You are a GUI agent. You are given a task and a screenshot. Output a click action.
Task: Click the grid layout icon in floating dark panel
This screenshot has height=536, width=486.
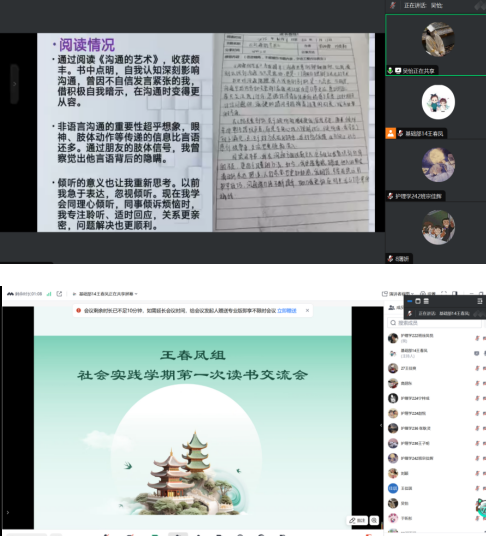click(x=426, y=301)
